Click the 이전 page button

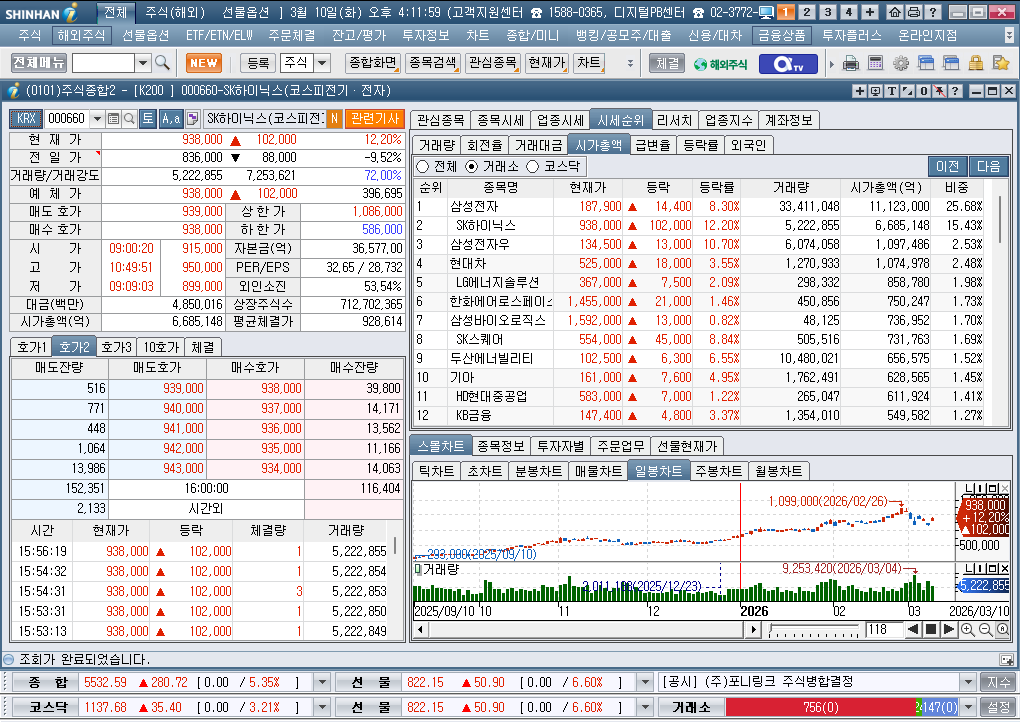click(948, 167)
